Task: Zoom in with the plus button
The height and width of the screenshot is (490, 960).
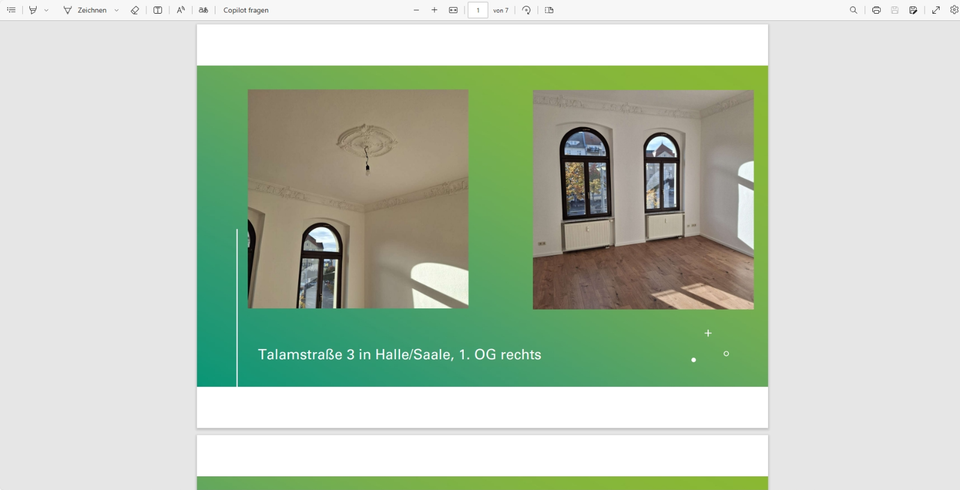Action: coord(434,10)
